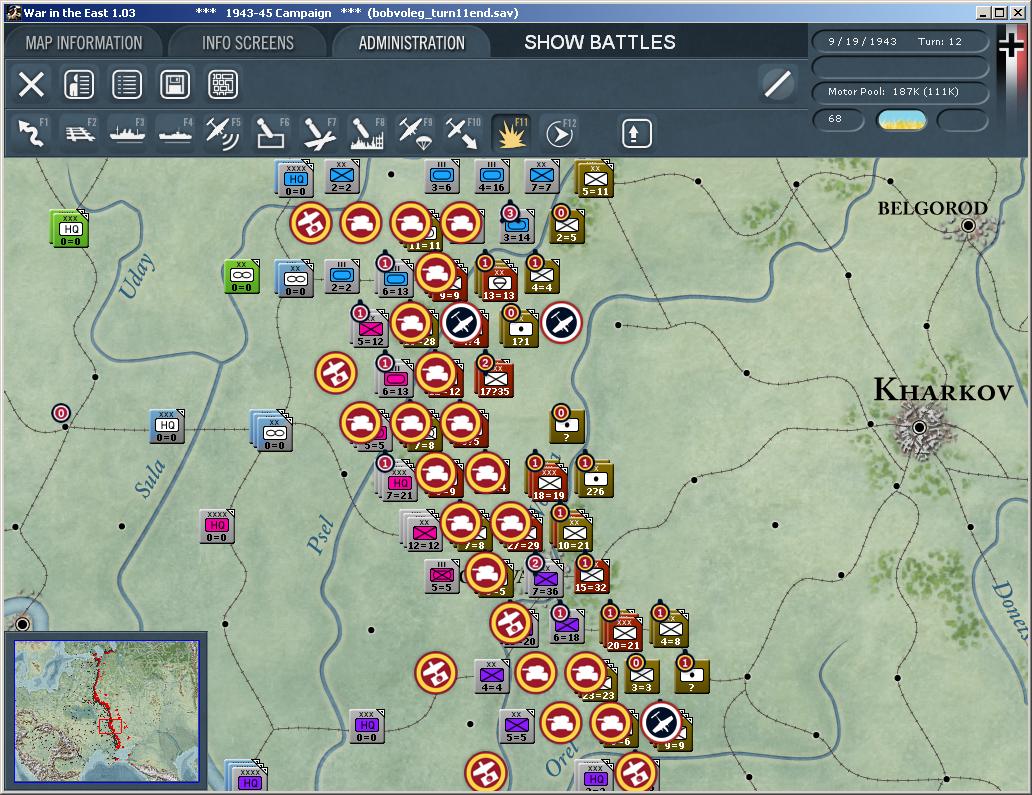Select the pink XXXX HQ 0=0 counter
Image resolution: width=1032 pixels, height=795 pixels.
217,526
